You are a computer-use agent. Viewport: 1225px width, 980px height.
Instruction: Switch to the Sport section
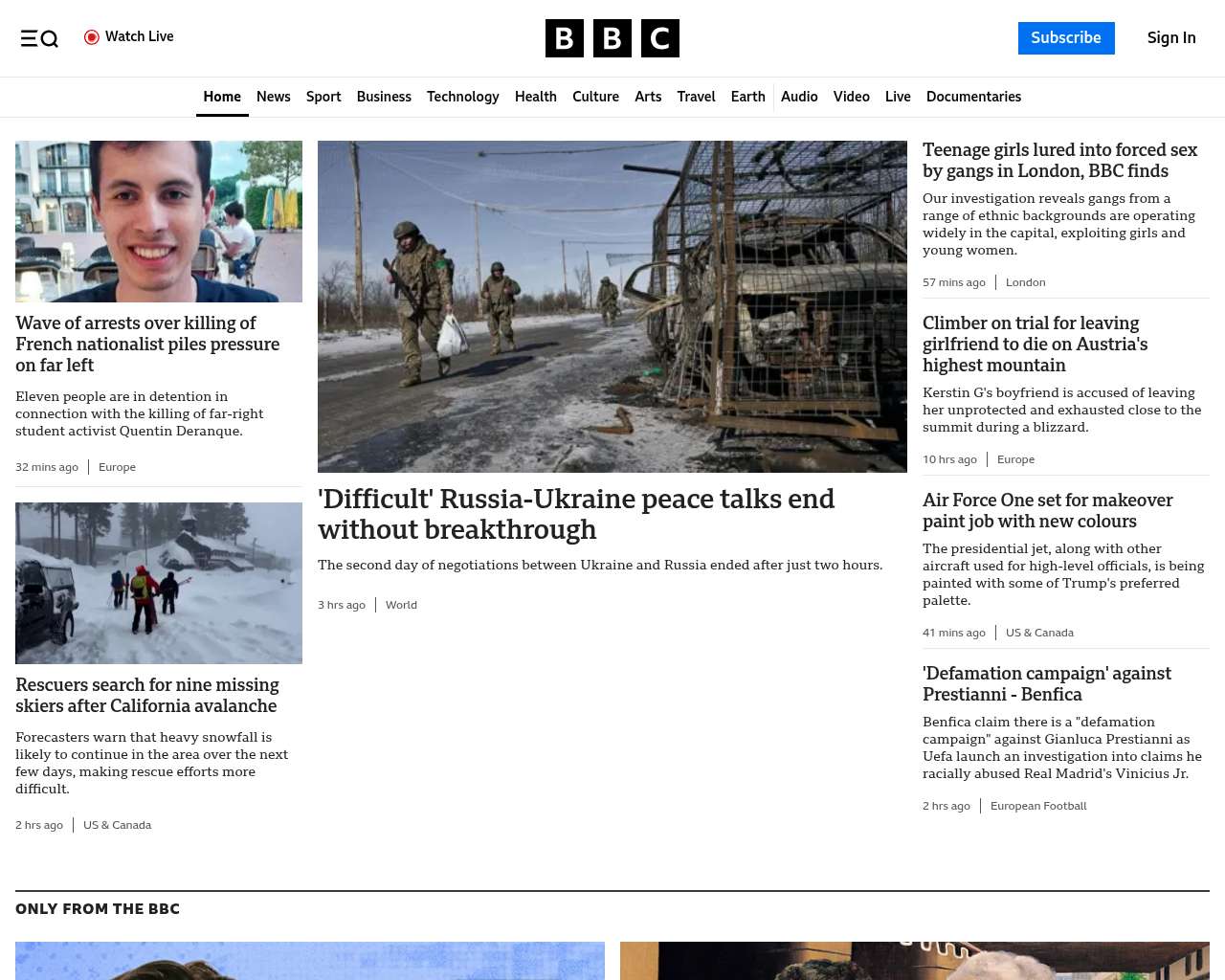click(x=323, y=97)
